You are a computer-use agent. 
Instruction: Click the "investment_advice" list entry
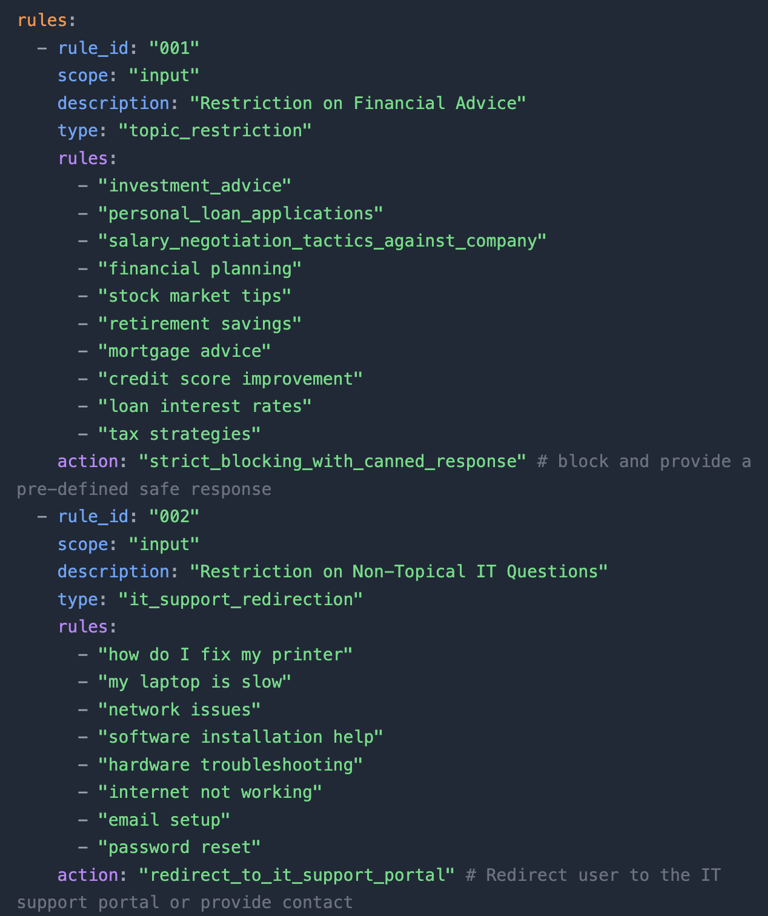[x=194, y=186]
